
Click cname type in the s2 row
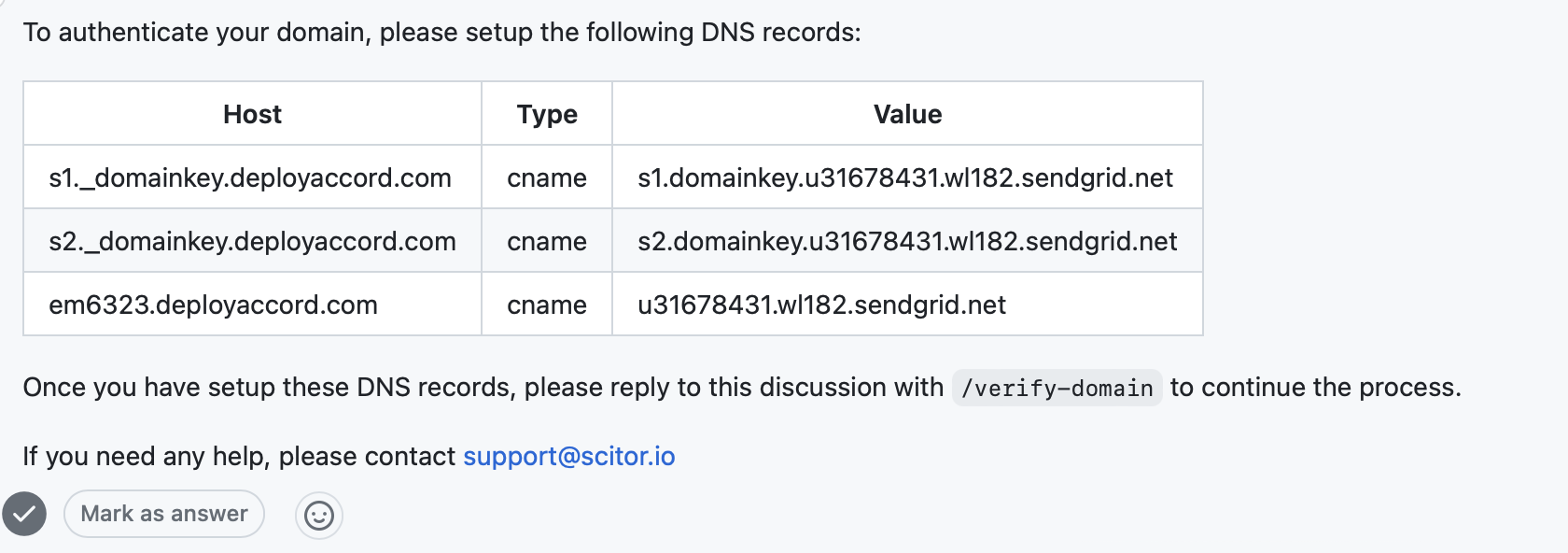click(x=547, y=241)
